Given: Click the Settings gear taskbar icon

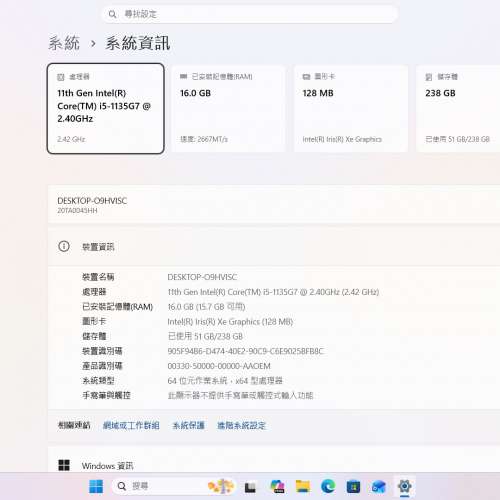Looking at the screenshot, I should click(404, 486).
